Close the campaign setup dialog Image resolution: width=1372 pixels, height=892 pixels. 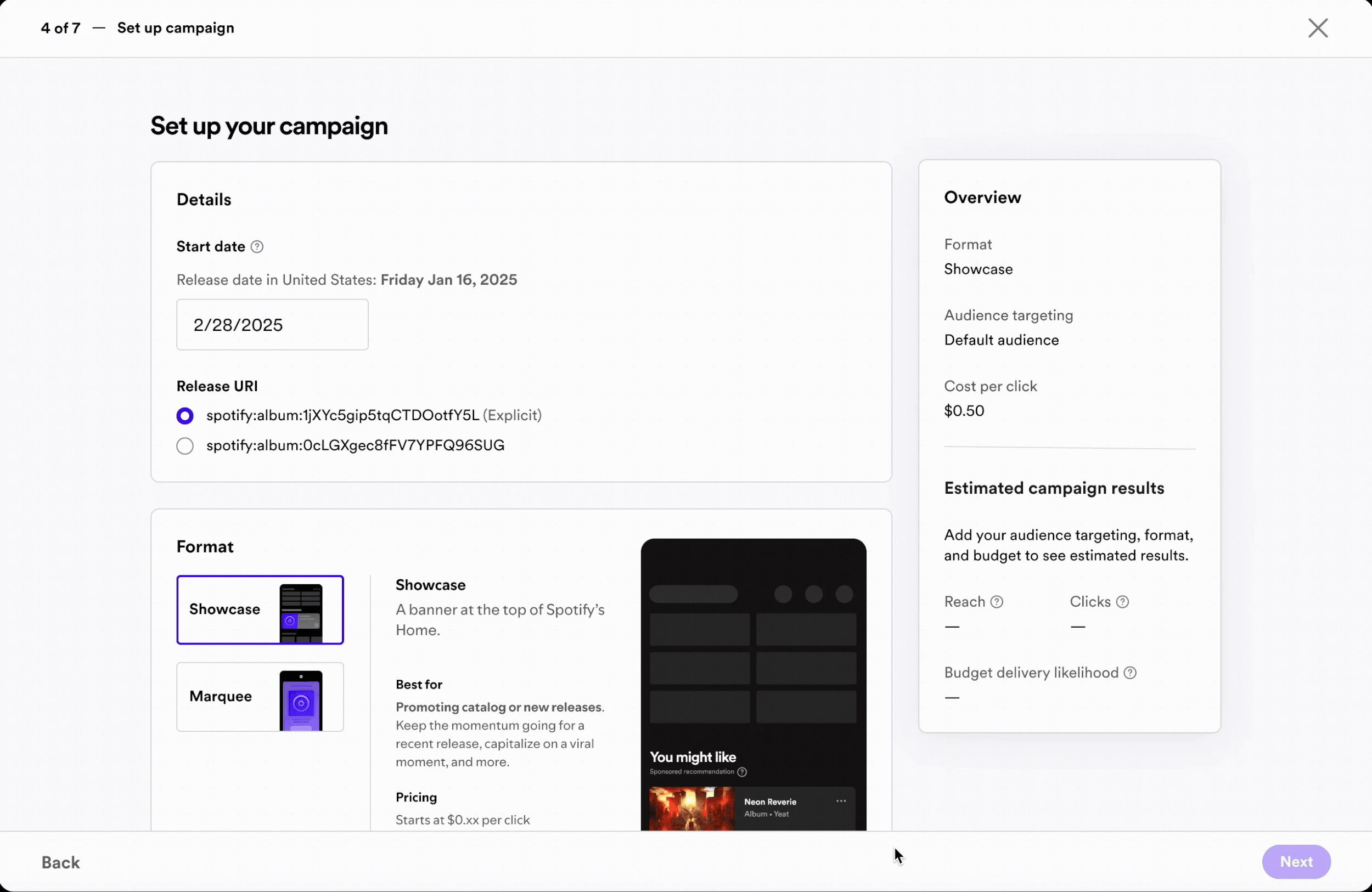point(1318,27)
